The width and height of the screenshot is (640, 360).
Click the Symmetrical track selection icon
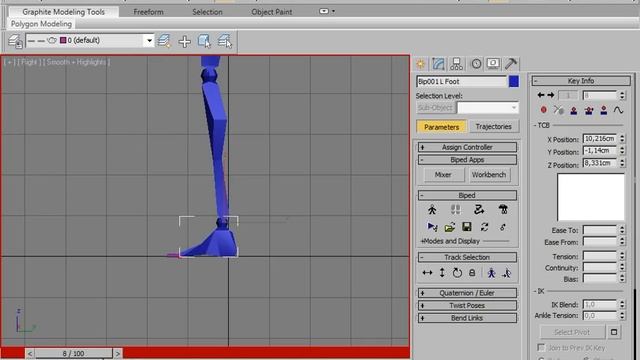coord(491,273)
